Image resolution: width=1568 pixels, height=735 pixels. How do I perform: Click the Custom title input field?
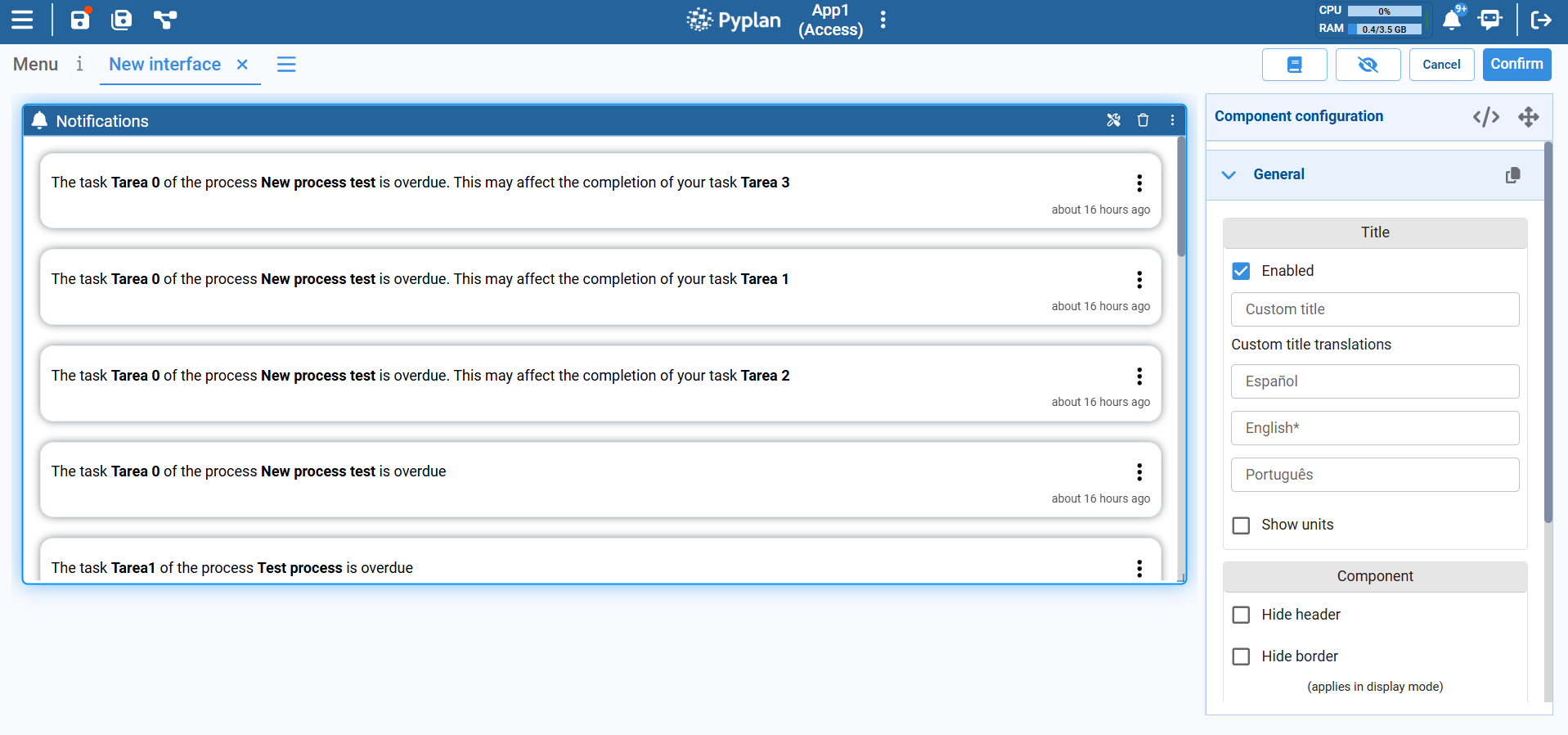(1374, 309)
